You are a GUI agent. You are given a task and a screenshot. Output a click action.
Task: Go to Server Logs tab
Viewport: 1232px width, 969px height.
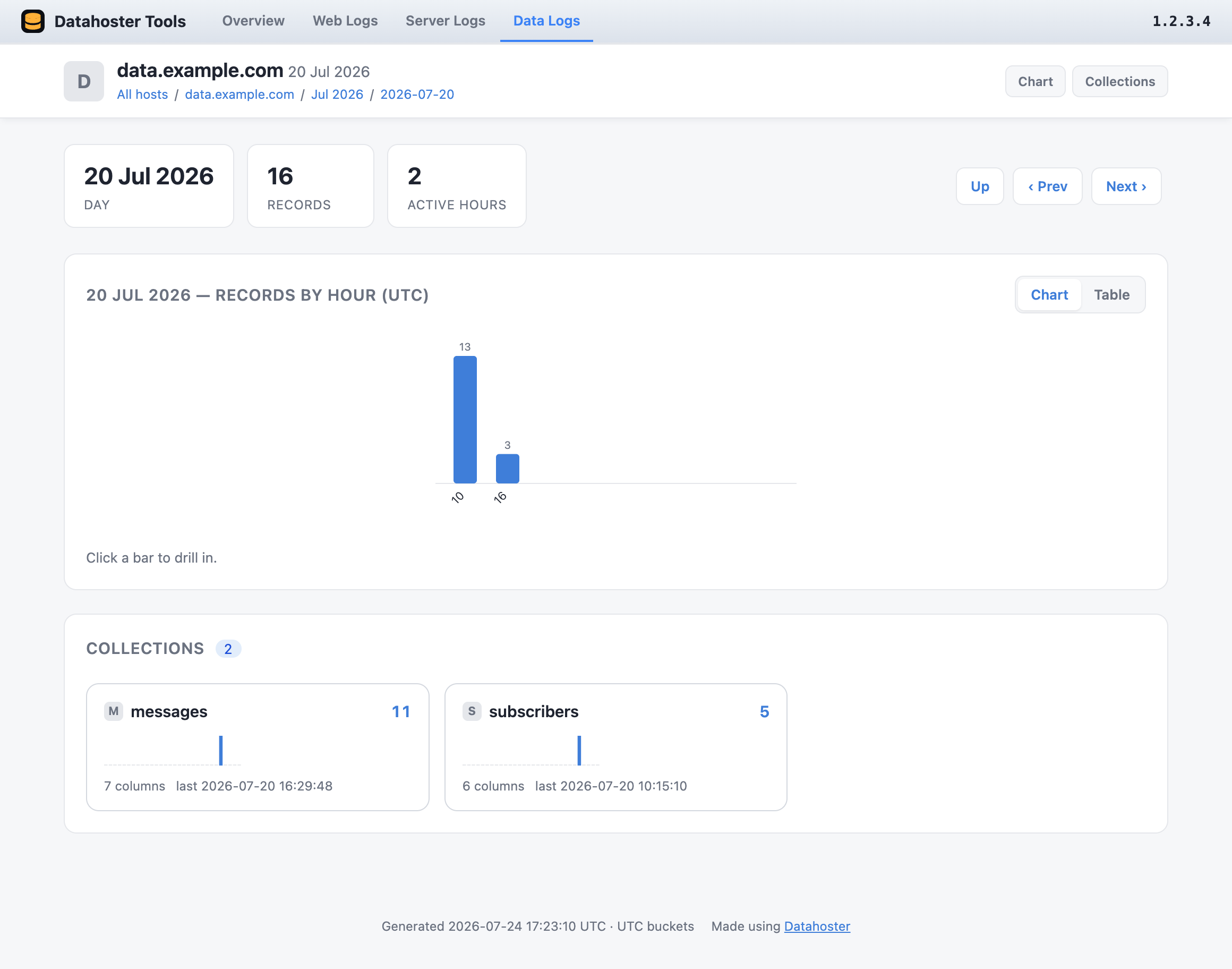click(x=445, y=21)
